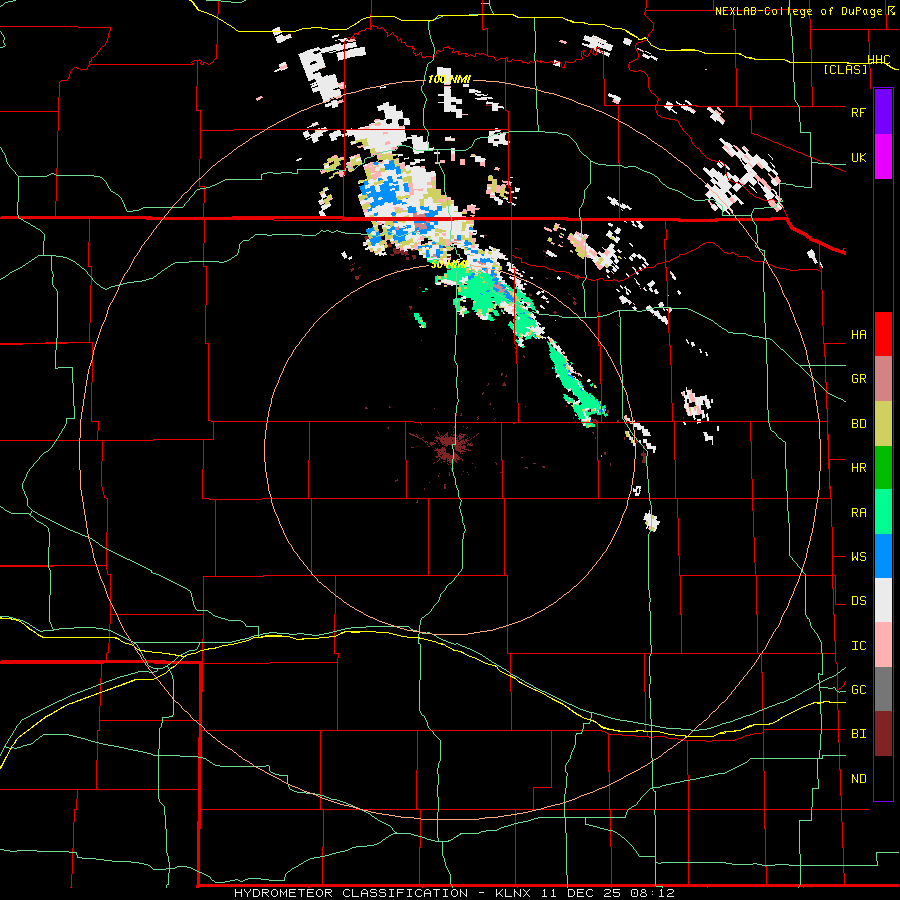Select the BI brown legend swatch

pos(883,734)
